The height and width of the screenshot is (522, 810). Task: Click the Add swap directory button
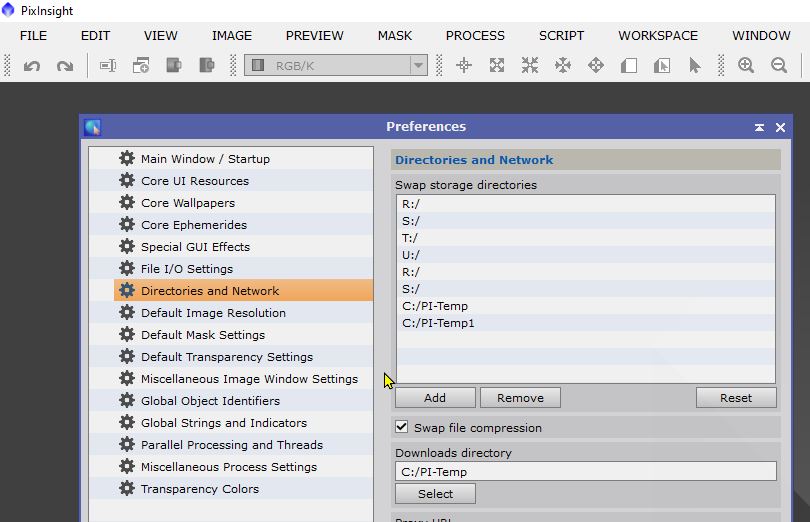click(435, 398)
